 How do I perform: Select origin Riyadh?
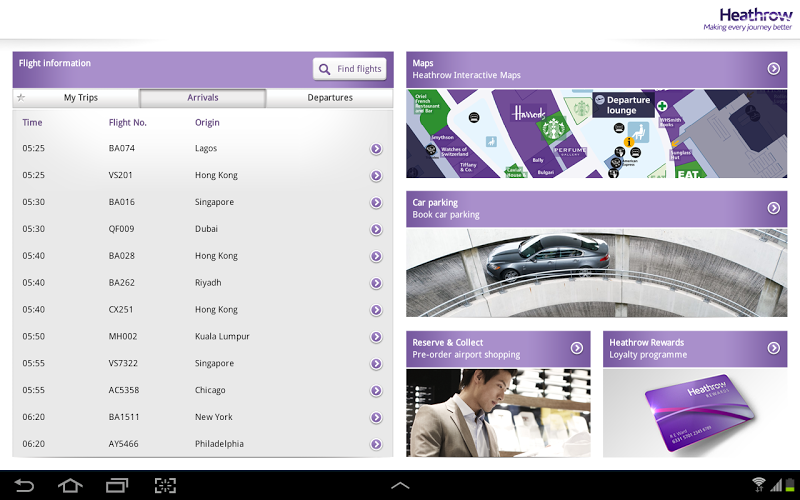[x=208, y=283]
